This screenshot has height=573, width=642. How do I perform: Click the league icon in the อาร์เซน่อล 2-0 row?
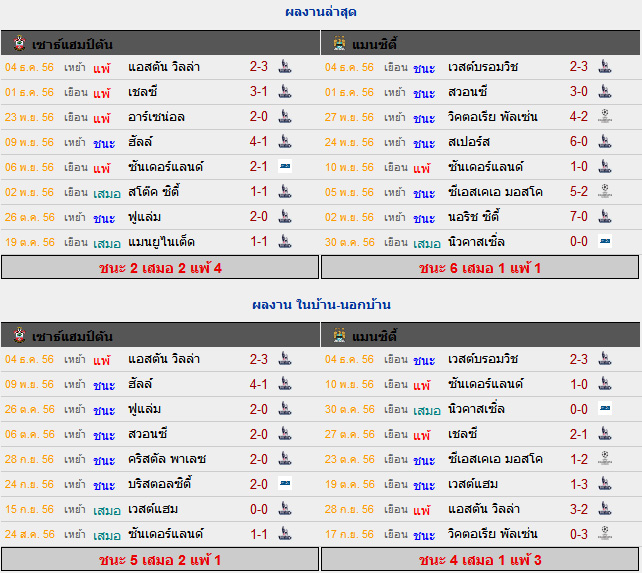(x=285, y=116)
